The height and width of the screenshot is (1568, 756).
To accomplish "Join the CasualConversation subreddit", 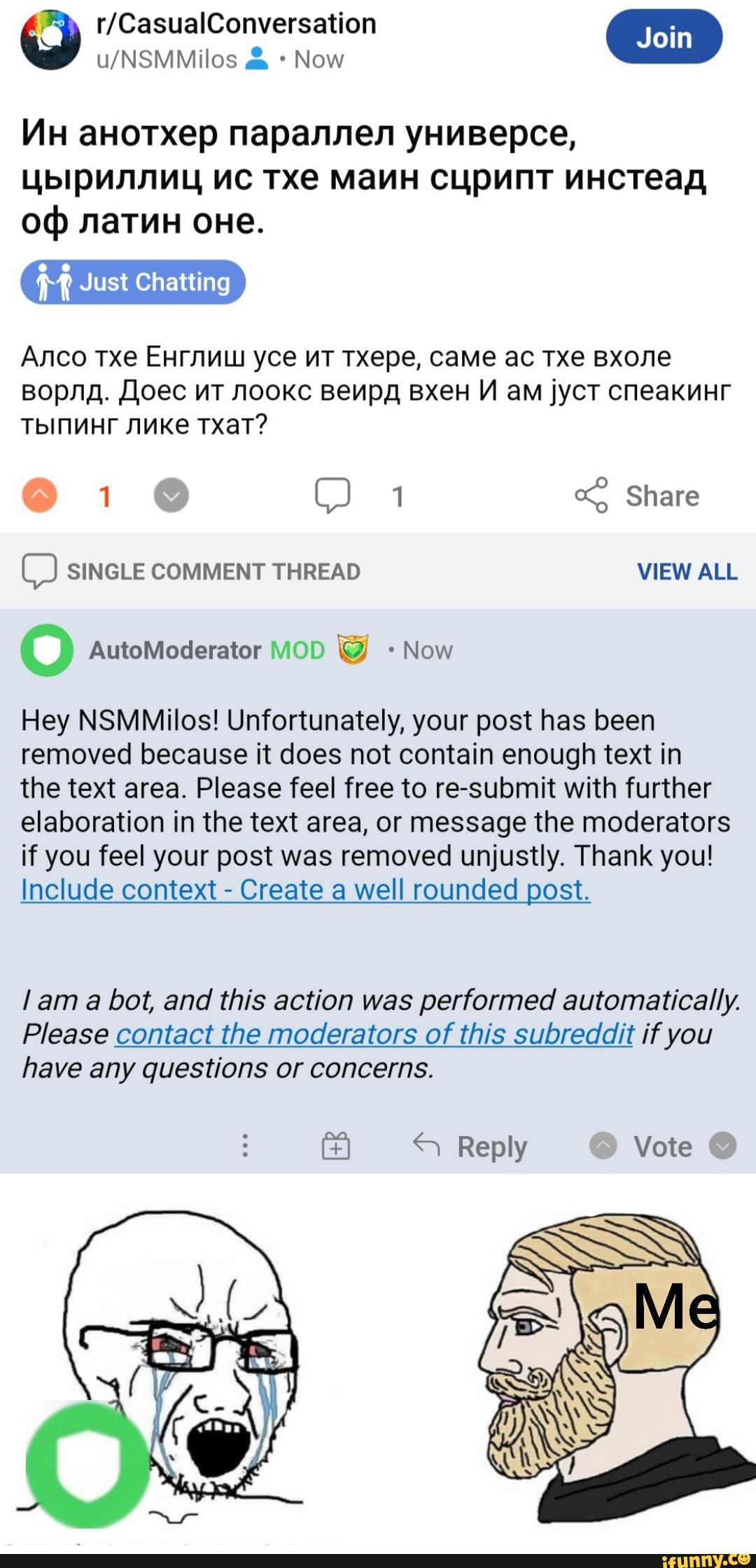I will click(664, 37).
